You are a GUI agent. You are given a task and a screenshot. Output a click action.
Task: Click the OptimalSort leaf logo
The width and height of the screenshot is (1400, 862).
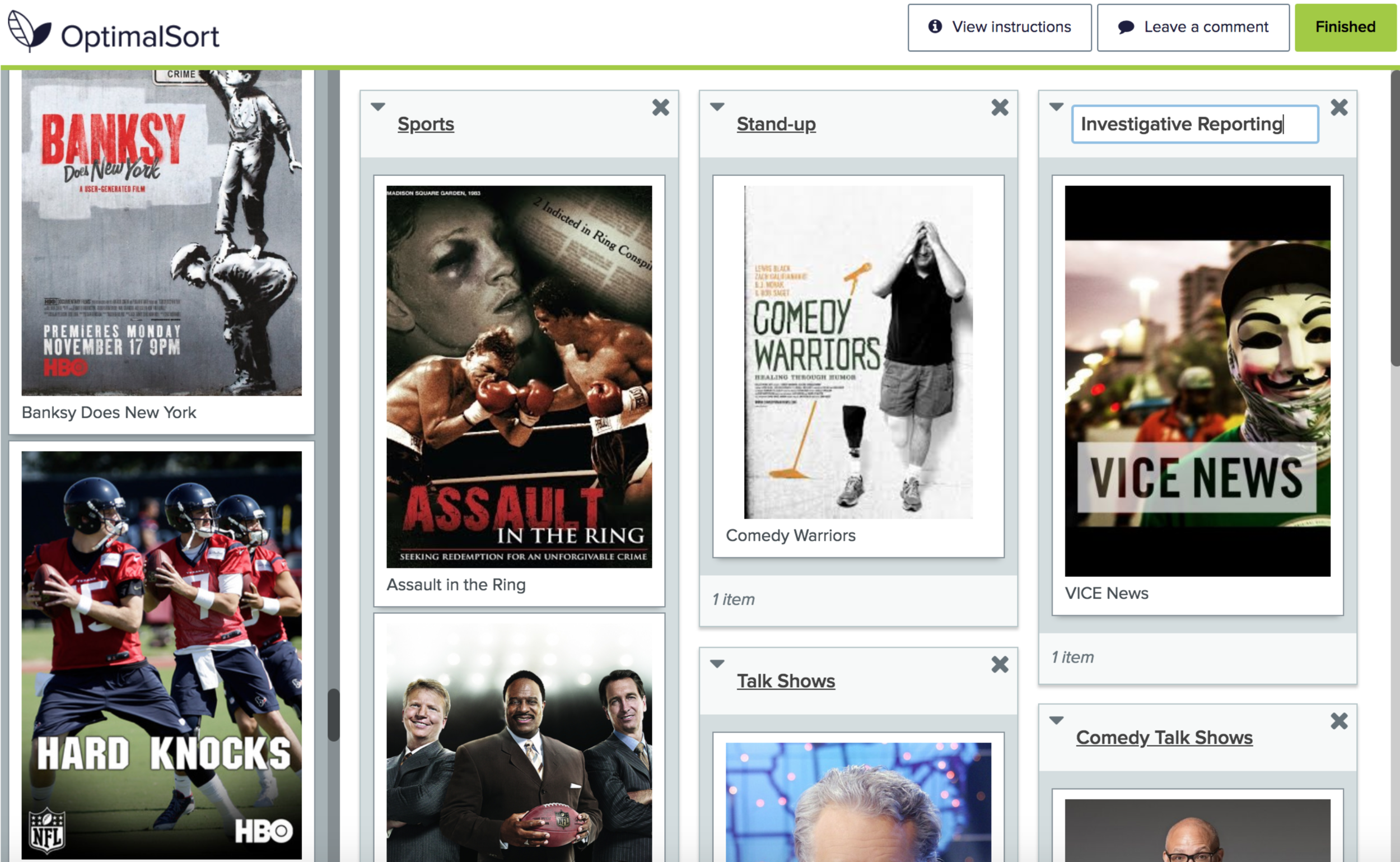pyautogui.click(x=29, y=31)
